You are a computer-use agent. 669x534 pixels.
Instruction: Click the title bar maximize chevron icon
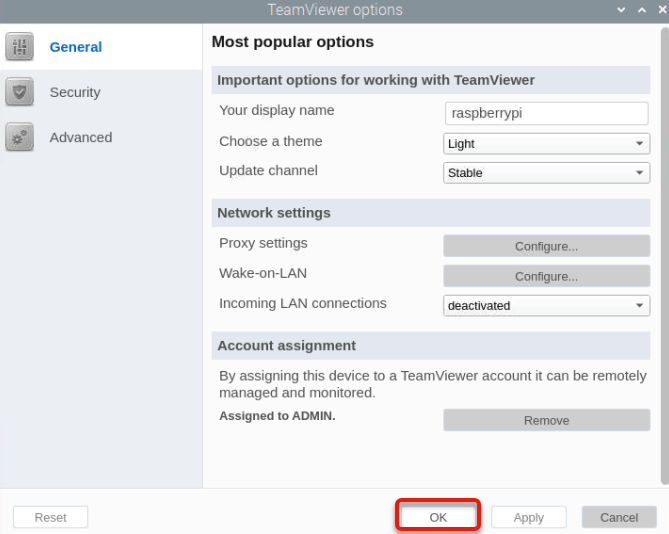[x=642, y=10]
